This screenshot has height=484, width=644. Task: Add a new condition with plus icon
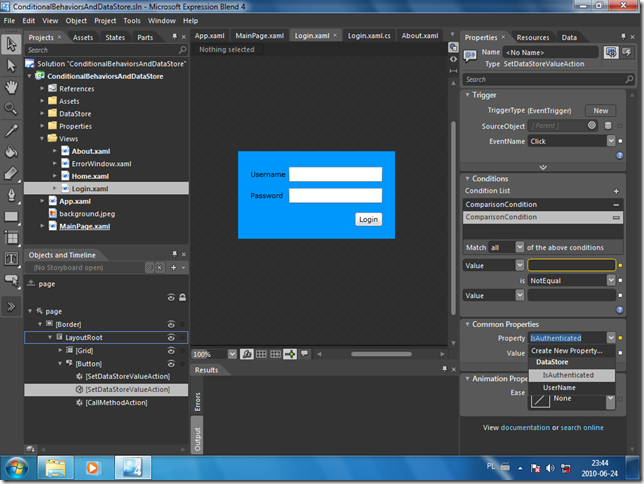point(616,191)
